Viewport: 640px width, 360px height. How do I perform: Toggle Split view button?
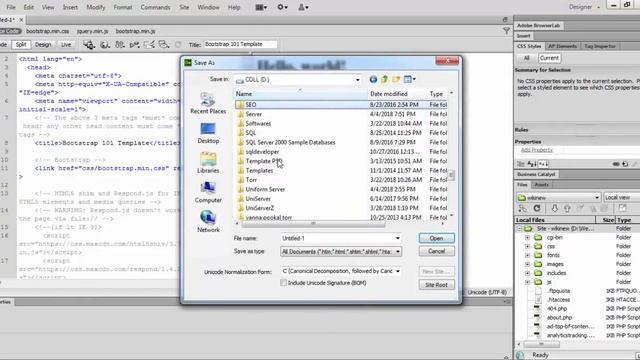(x=21, y=44)
